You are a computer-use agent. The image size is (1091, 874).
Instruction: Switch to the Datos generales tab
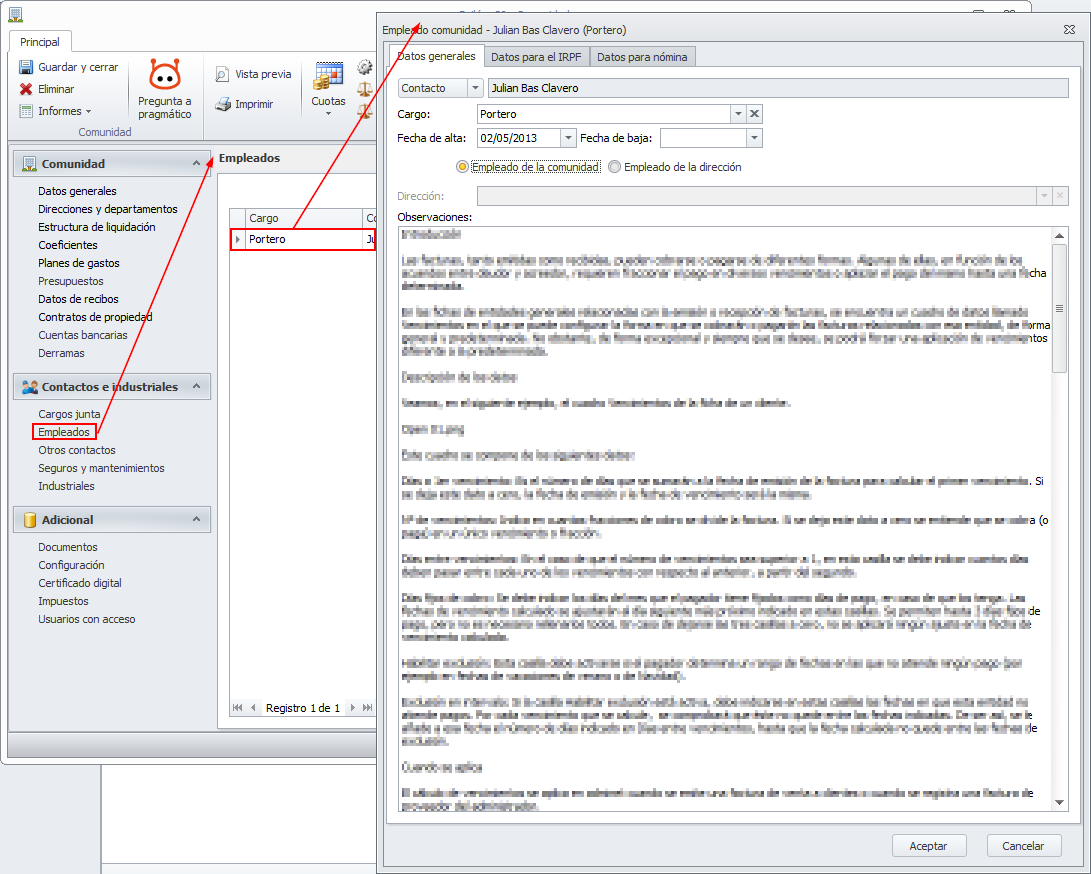[x=436, y=56]
